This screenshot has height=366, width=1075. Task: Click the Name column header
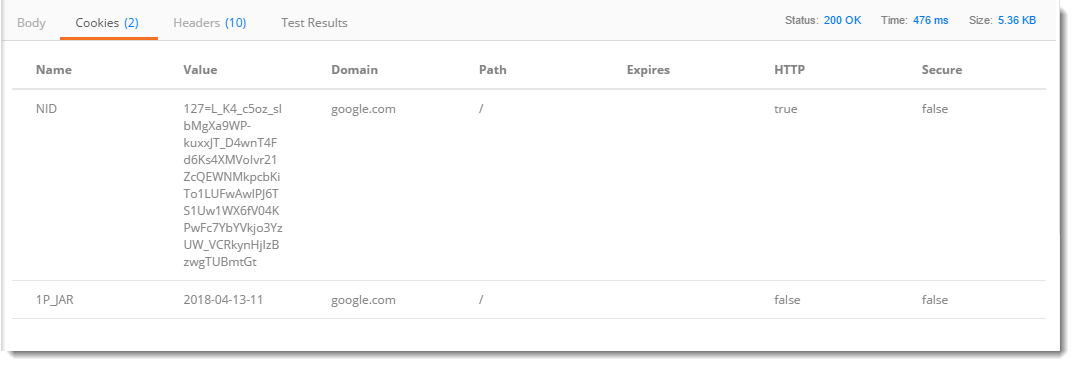click(53, 70)
